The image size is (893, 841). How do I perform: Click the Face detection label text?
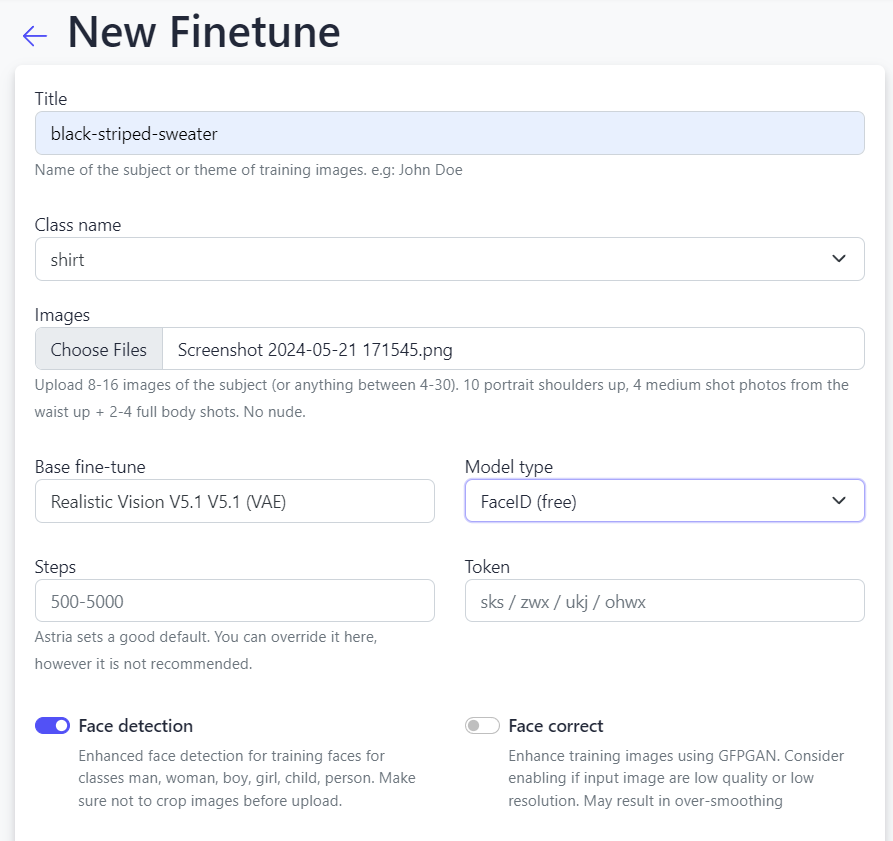[x=135, y=726]
